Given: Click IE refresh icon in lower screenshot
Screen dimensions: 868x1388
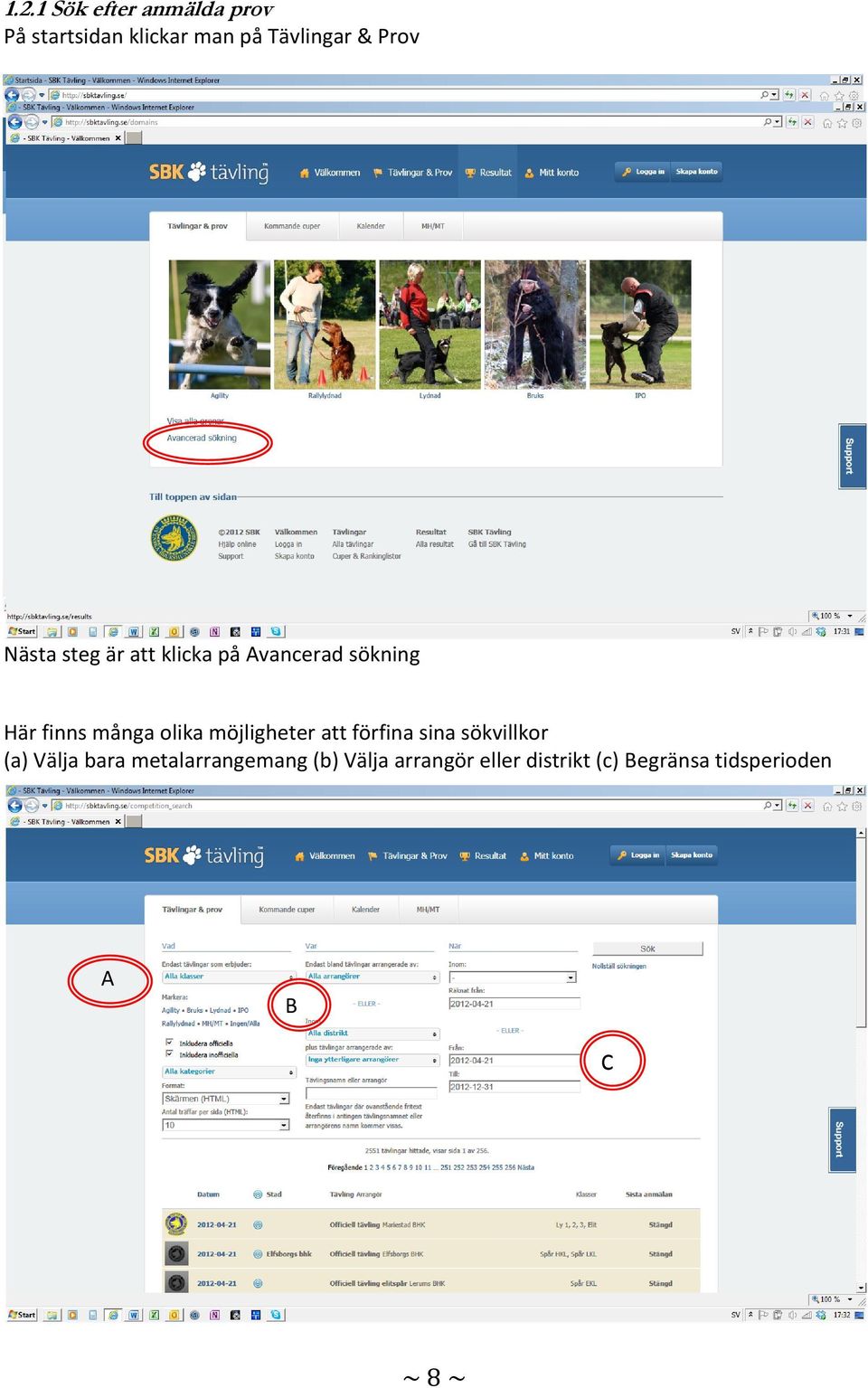Looking at the screenshot, I should 791,806.
